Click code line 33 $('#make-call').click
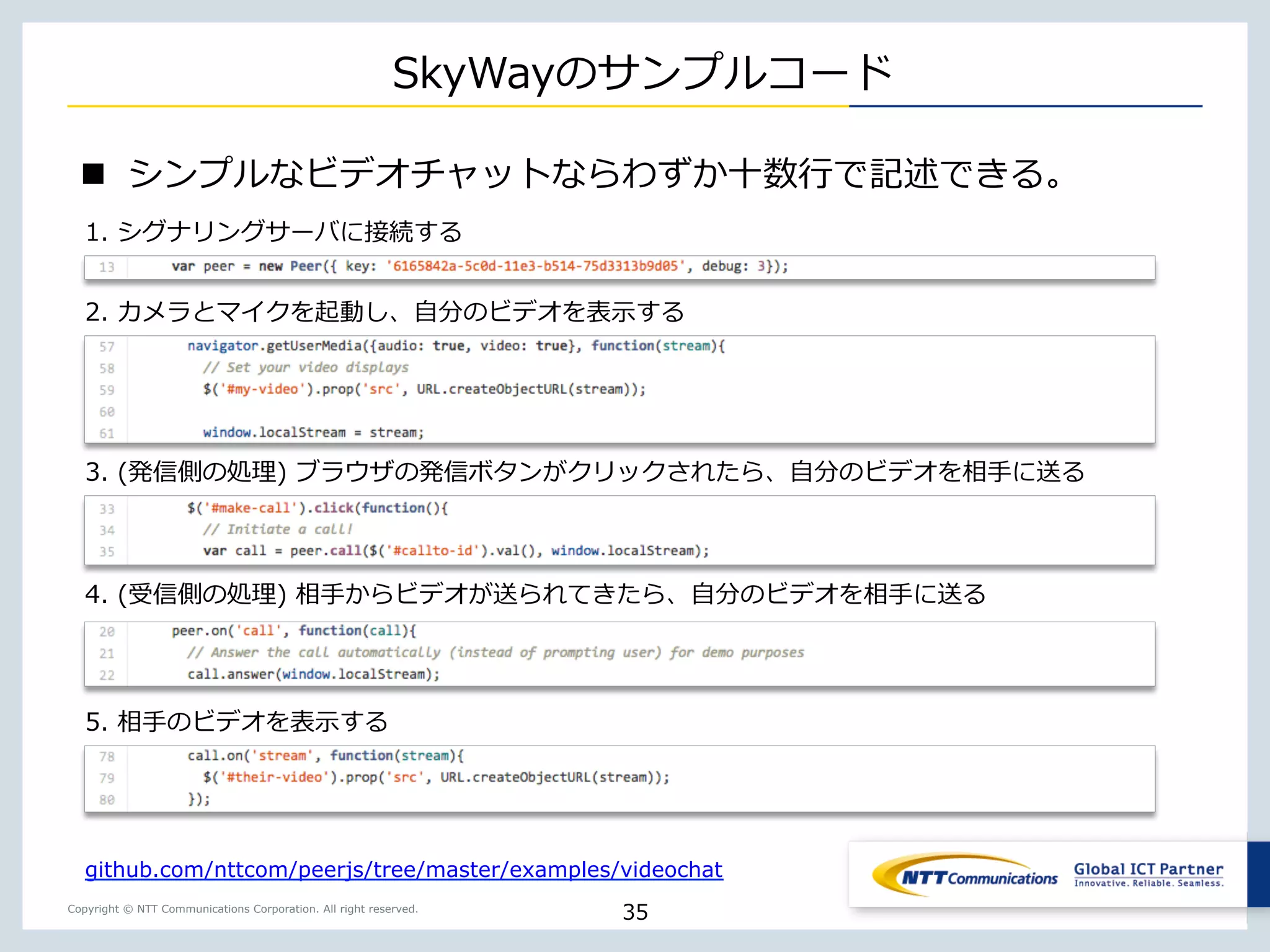Image resolution: width=1270 pixels, height=952 pixels. pos(317,508)
